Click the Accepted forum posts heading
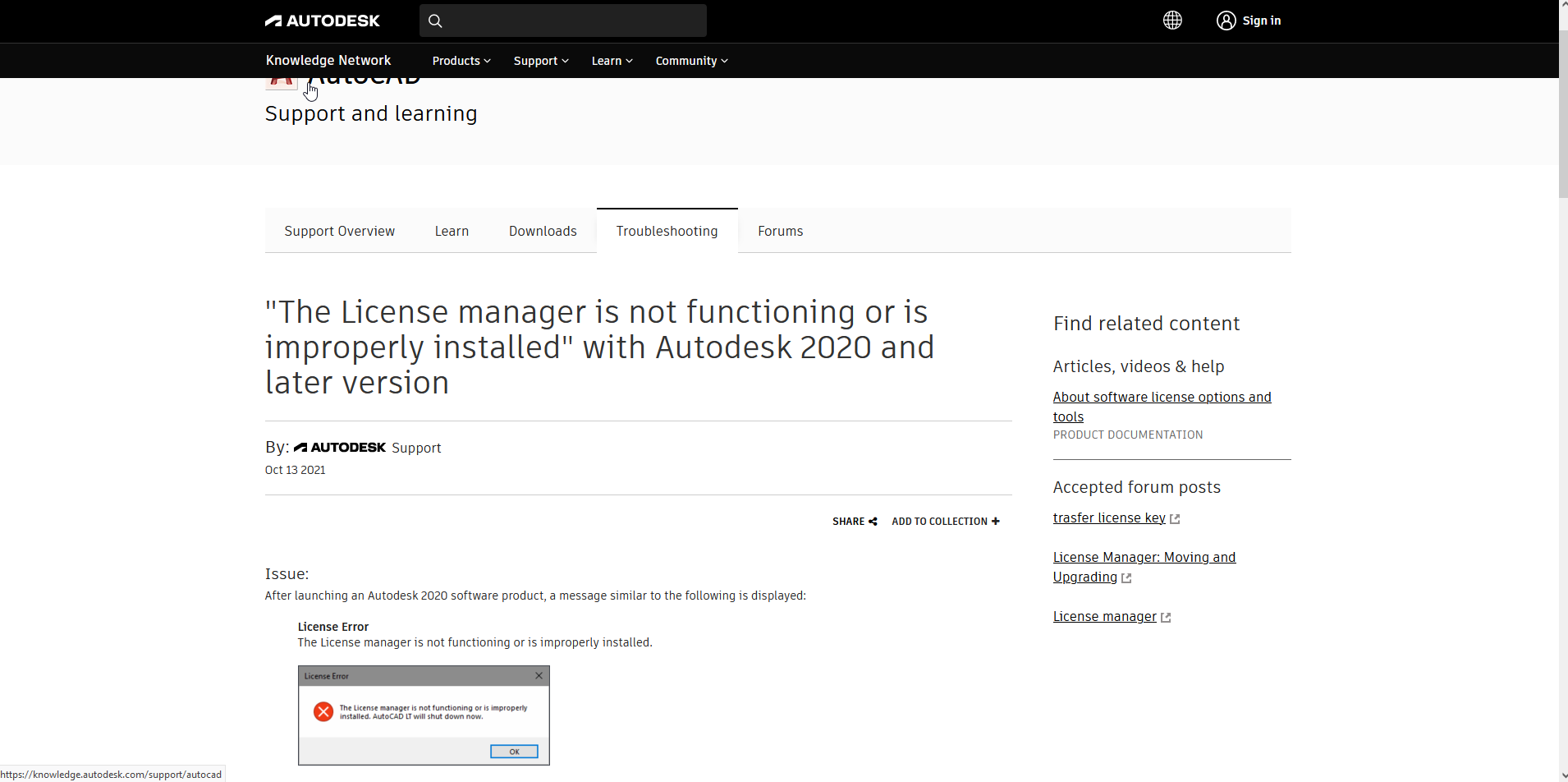This screenshot has width=1568, height=782. coord(1137,487)
